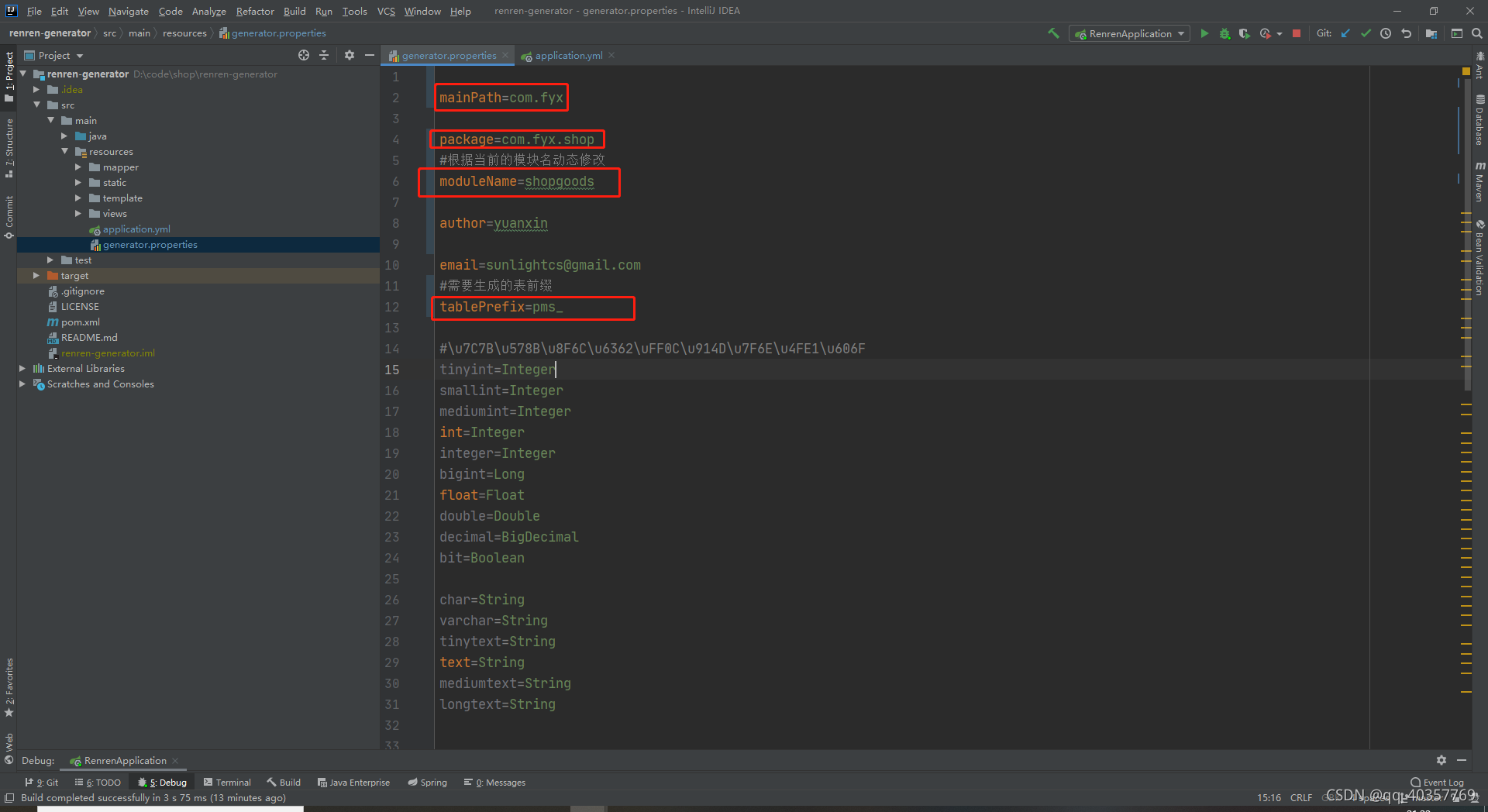Open the Refactor menu
1488x812 pixels.
click(x=255, y=11)
